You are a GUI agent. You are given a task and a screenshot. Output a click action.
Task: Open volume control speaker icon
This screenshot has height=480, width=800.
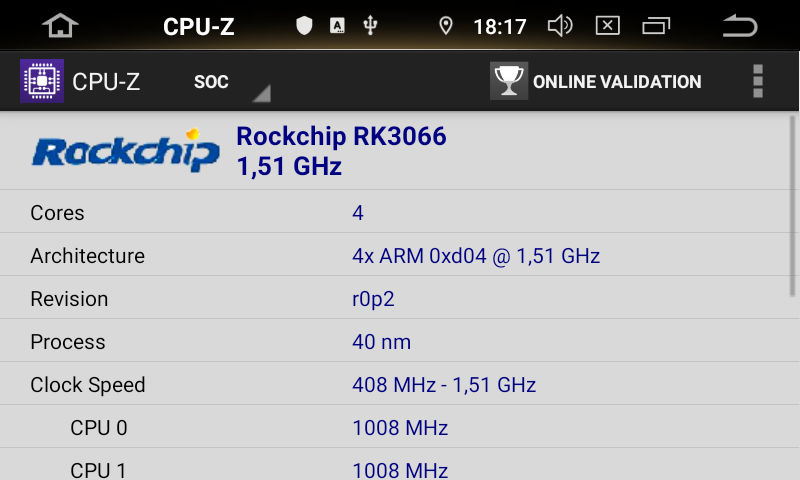[560, 26]
